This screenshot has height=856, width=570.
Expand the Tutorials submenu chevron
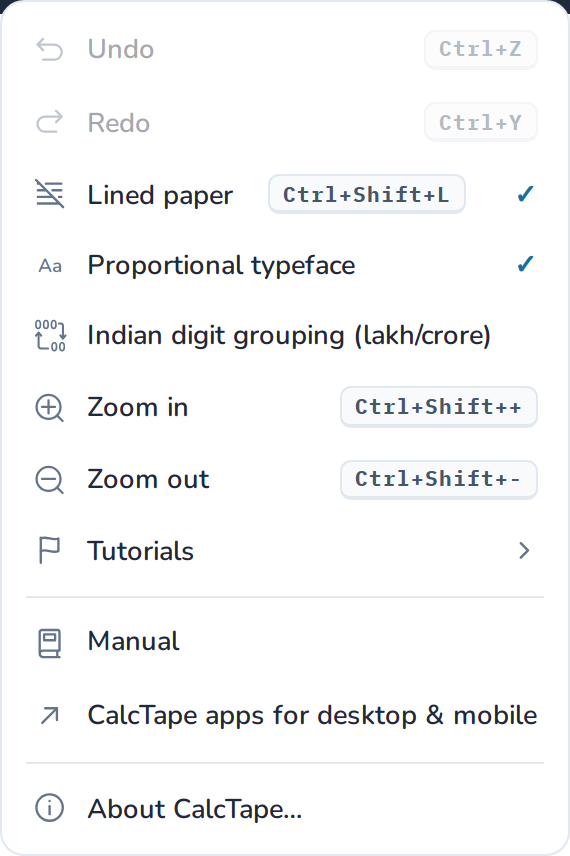524,550
